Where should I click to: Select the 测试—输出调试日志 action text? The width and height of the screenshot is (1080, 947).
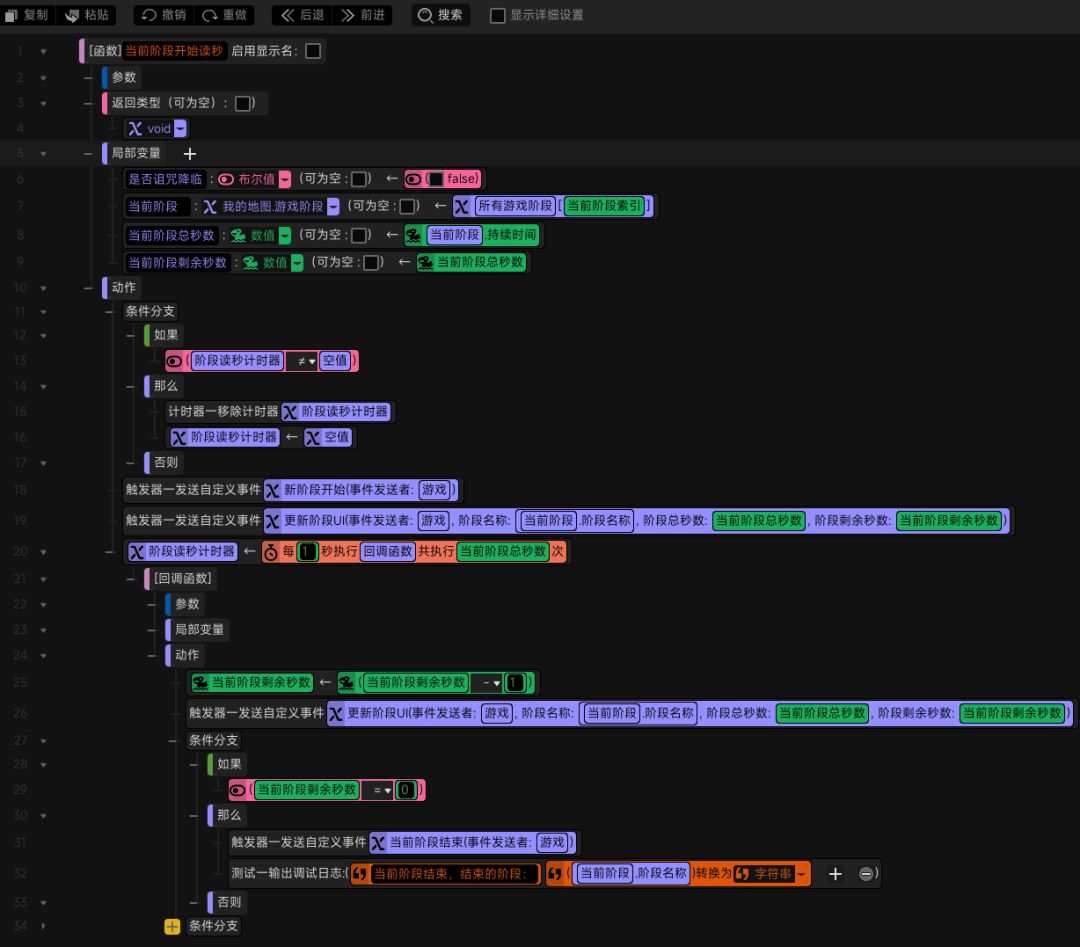coord(287,874)
